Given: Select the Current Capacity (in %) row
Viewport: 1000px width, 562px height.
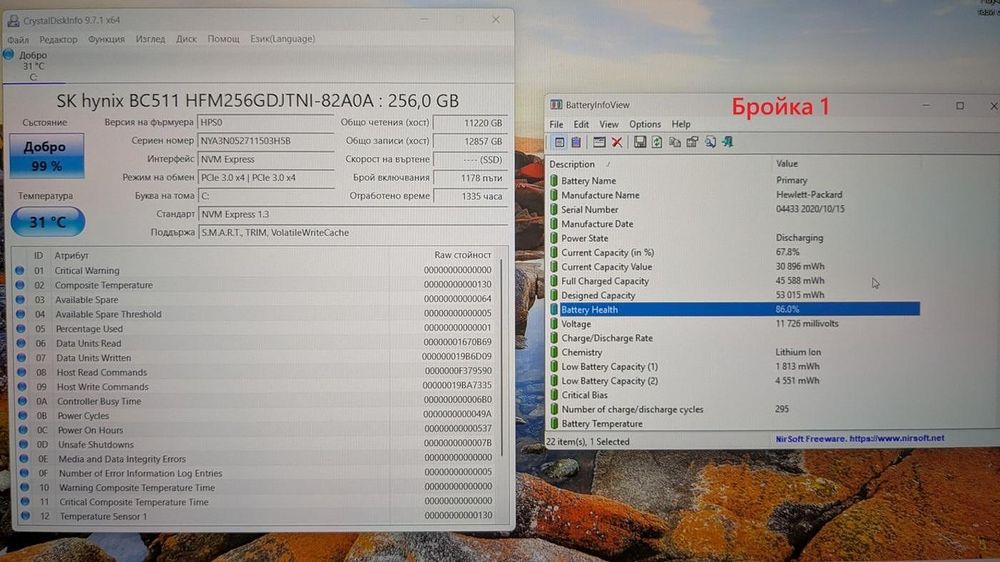Looking at the screenshot, I should (x=734, y=253).
